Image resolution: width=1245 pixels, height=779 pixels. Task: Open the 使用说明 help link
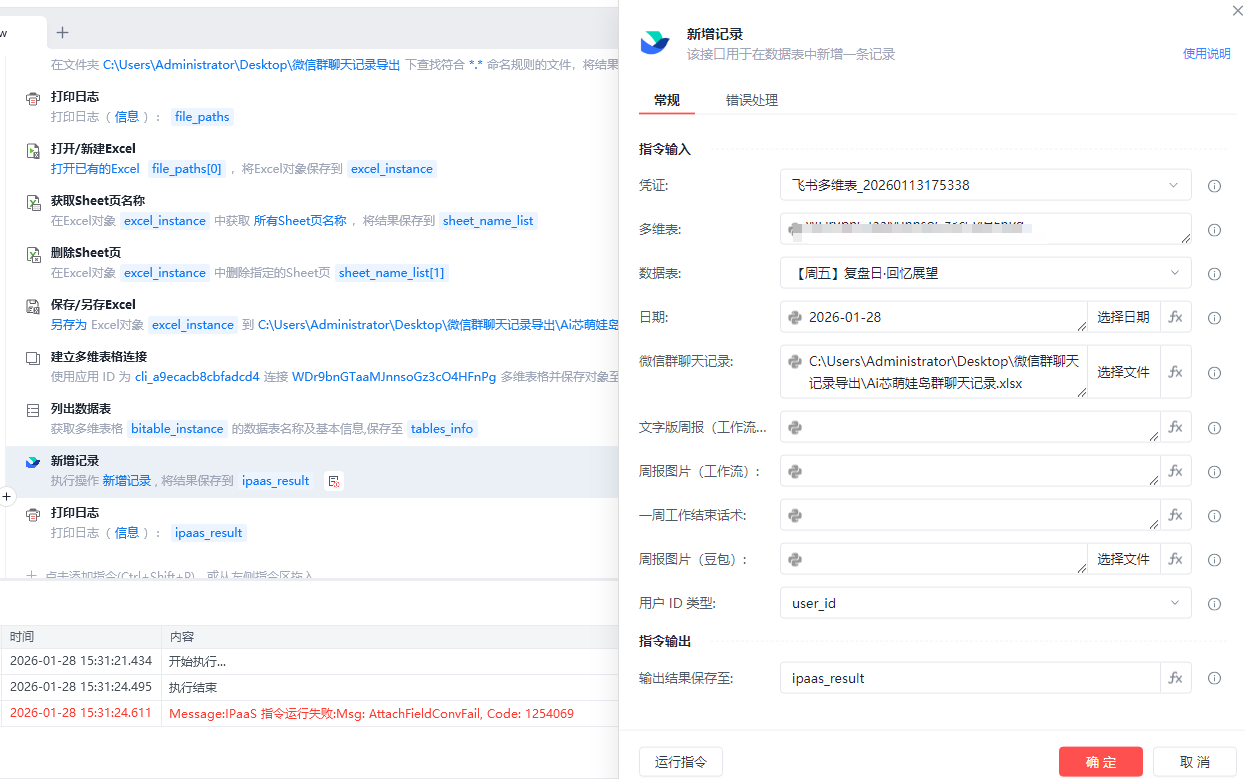click(x=1206, y=54)
